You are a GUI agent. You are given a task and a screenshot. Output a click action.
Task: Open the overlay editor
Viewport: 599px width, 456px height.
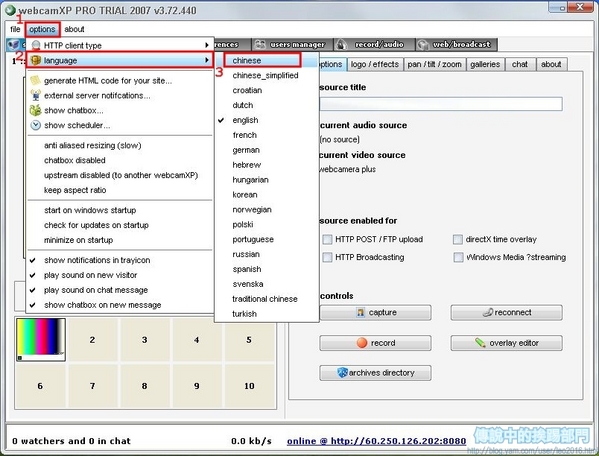(507, 343)
